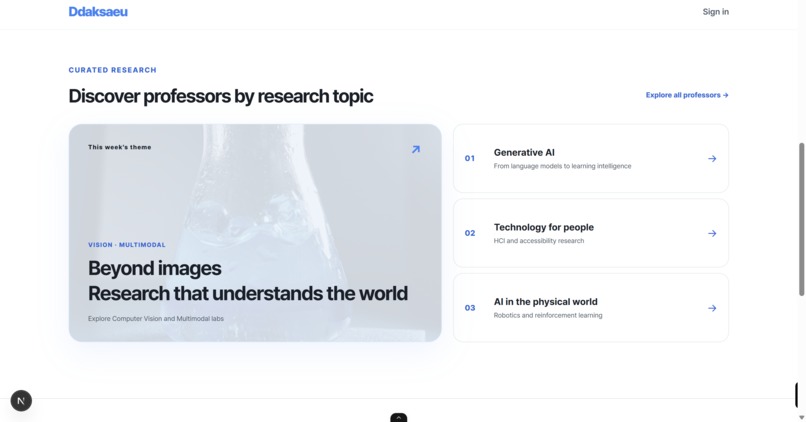Click the number 02 label
The image size is (806, 422).
tap(470, 233)
